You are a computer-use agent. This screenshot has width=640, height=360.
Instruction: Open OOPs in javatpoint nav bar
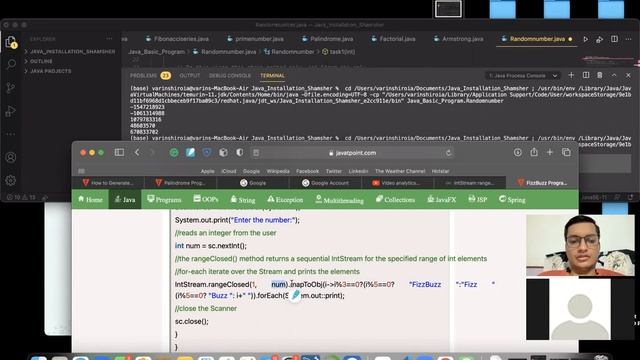point(206,199)
